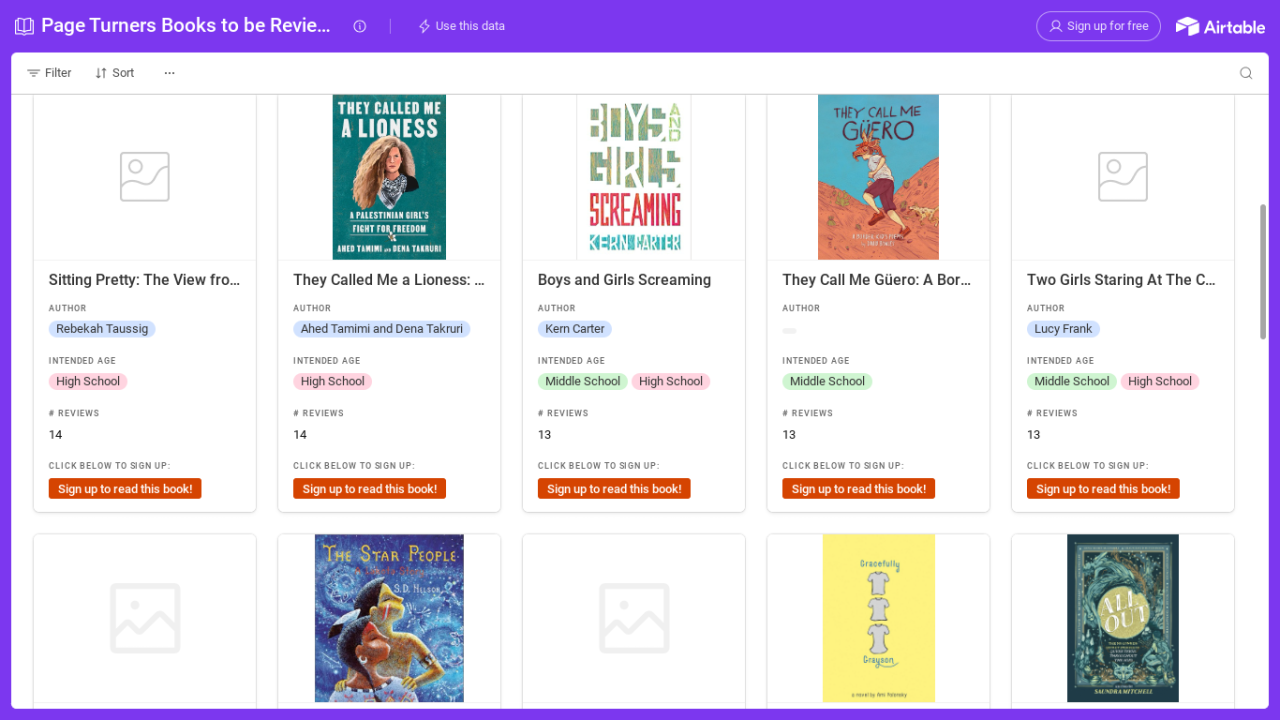
Task: Open They Called Me a Lioness cover
Action: coord(389,177)
